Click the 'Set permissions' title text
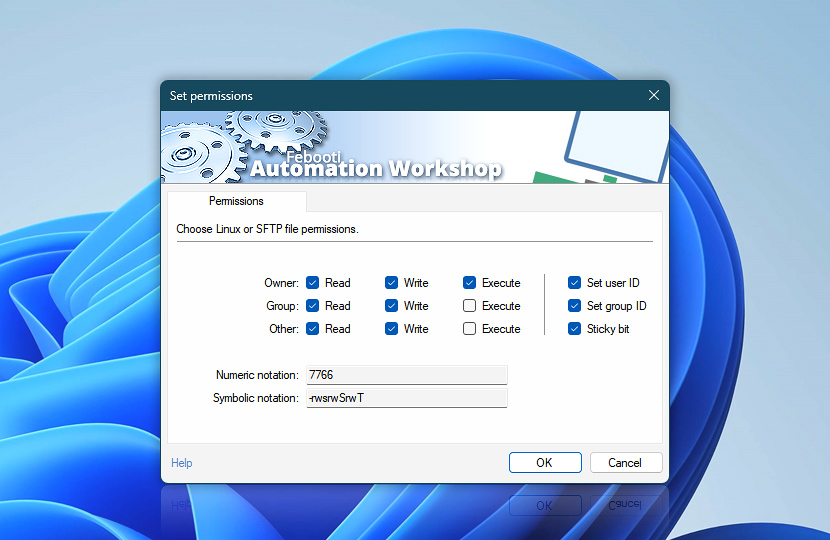Image resolution: width=830 pixels, height=540 pixels. point(211,96)
